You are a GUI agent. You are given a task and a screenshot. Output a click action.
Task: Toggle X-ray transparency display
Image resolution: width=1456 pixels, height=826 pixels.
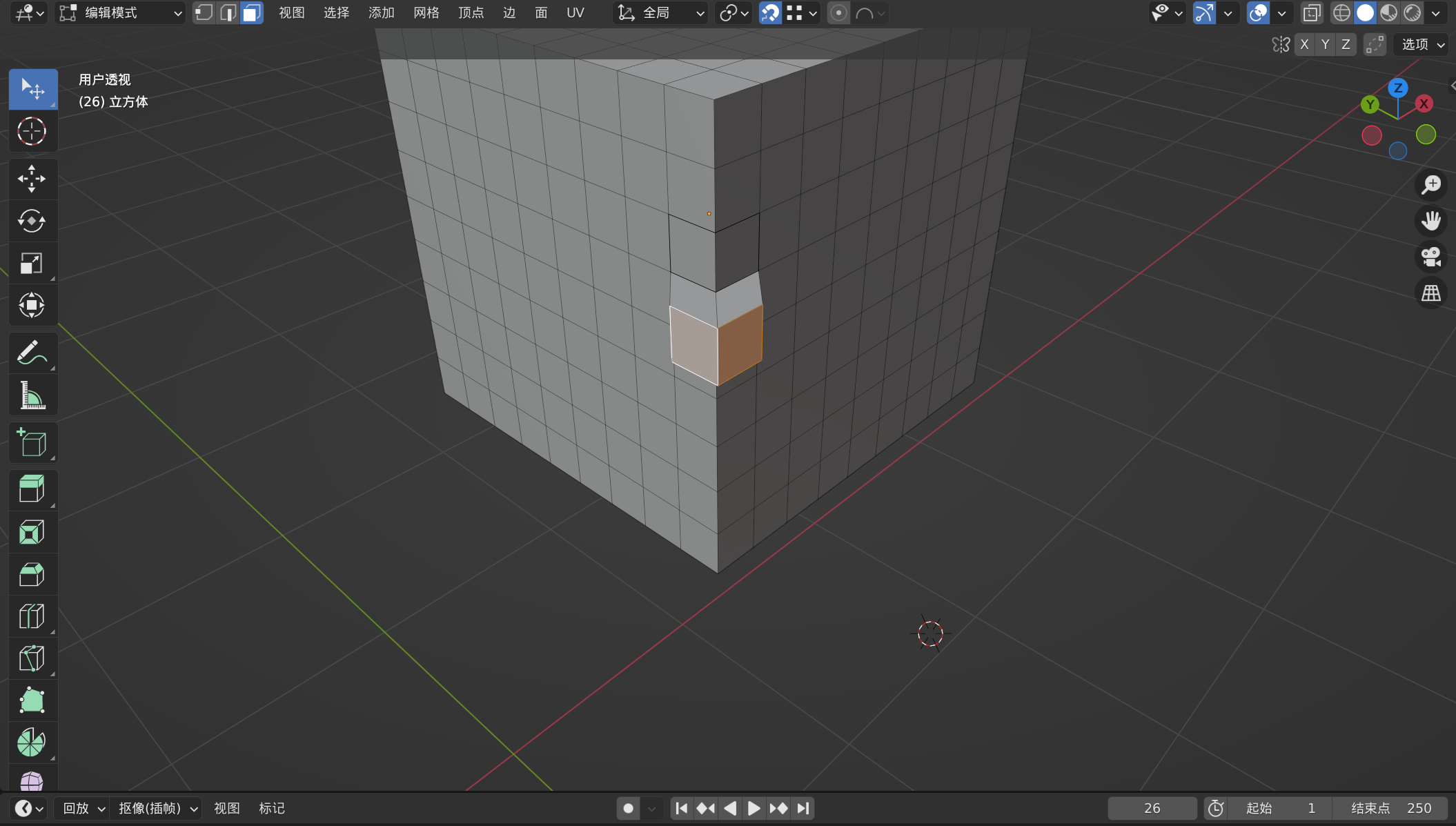pos(1311,13)
